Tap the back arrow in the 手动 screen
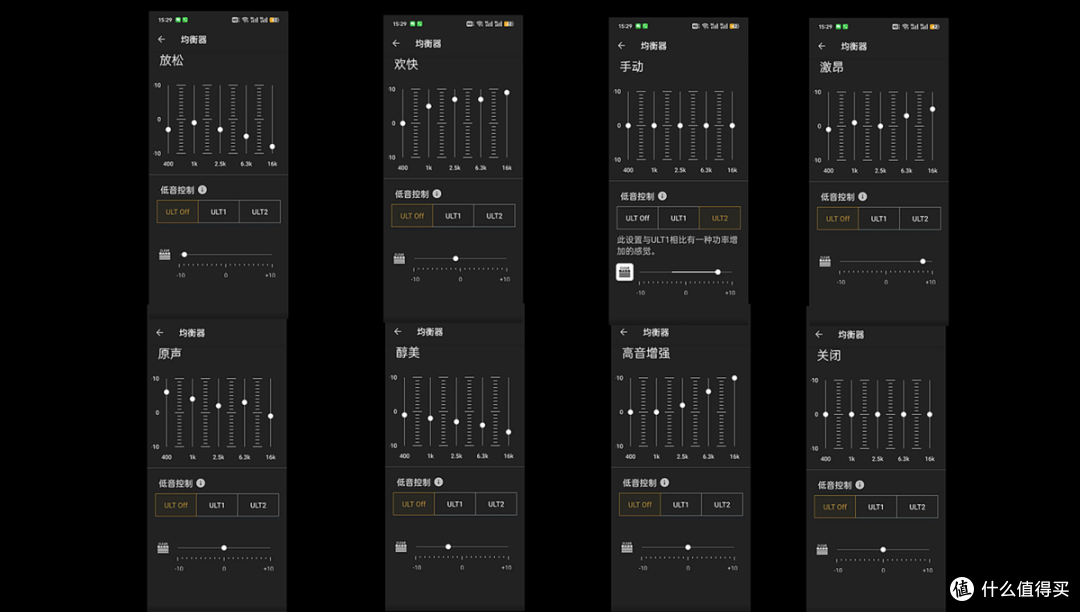 pyautogui.click(x=621, y=45)
